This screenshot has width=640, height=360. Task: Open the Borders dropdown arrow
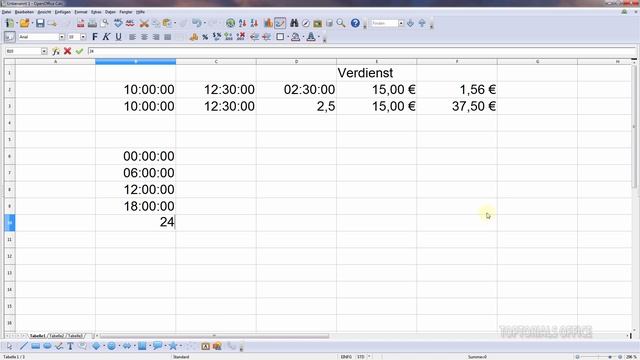[x=287, y=37]
